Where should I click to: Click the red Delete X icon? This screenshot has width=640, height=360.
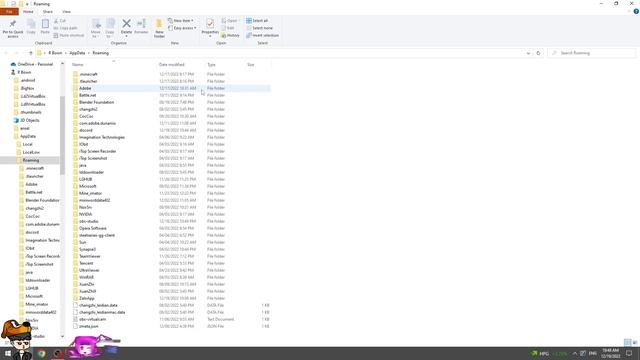127,24
